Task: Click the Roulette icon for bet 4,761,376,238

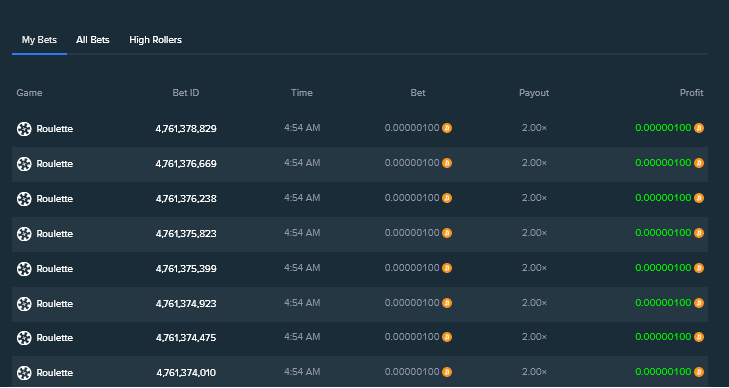Action: click(x=24, y=199)
